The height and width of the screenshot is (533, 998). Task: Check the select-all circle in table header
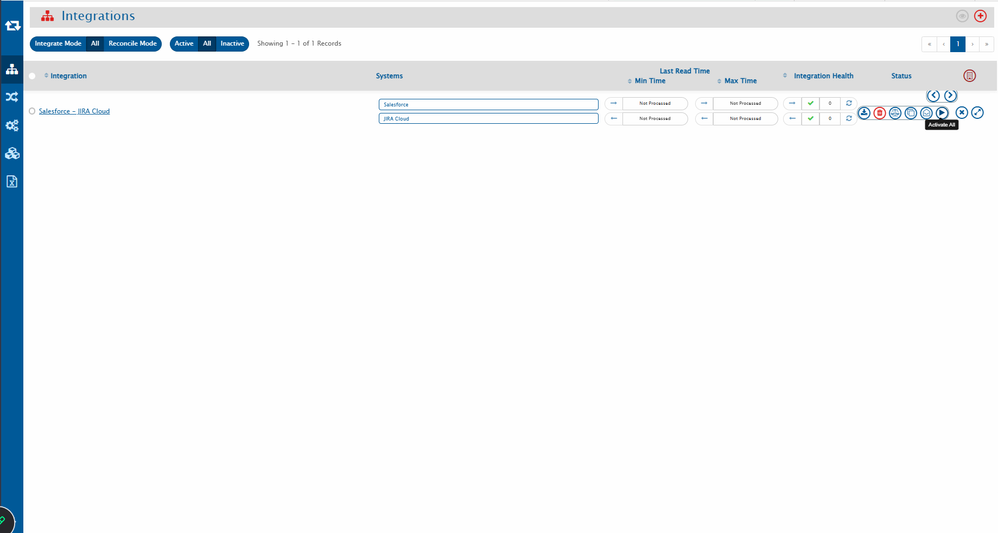(32, 76)
